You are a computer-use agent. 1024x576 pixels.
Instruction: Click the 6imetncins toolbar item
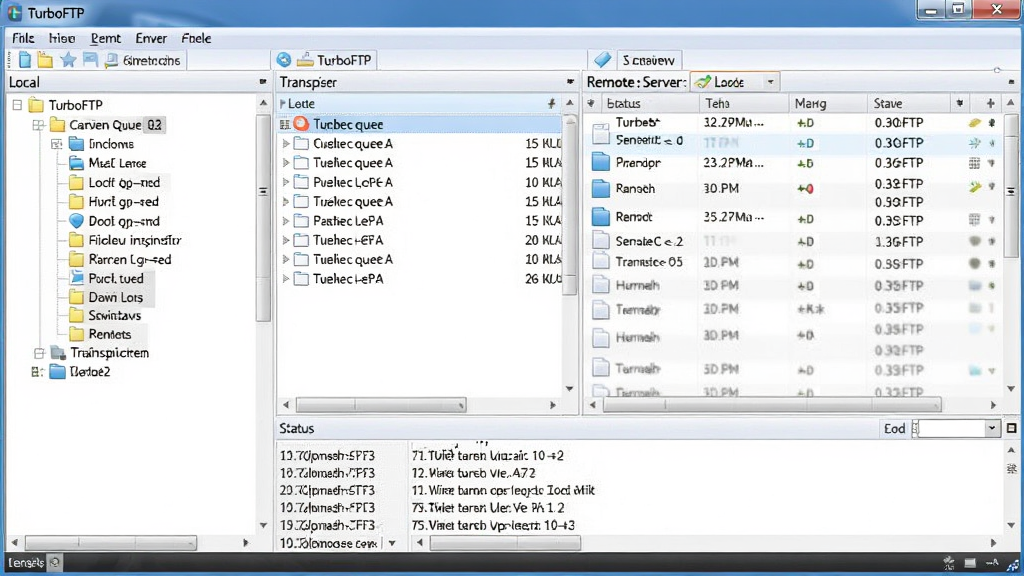[x=143, y=60]
